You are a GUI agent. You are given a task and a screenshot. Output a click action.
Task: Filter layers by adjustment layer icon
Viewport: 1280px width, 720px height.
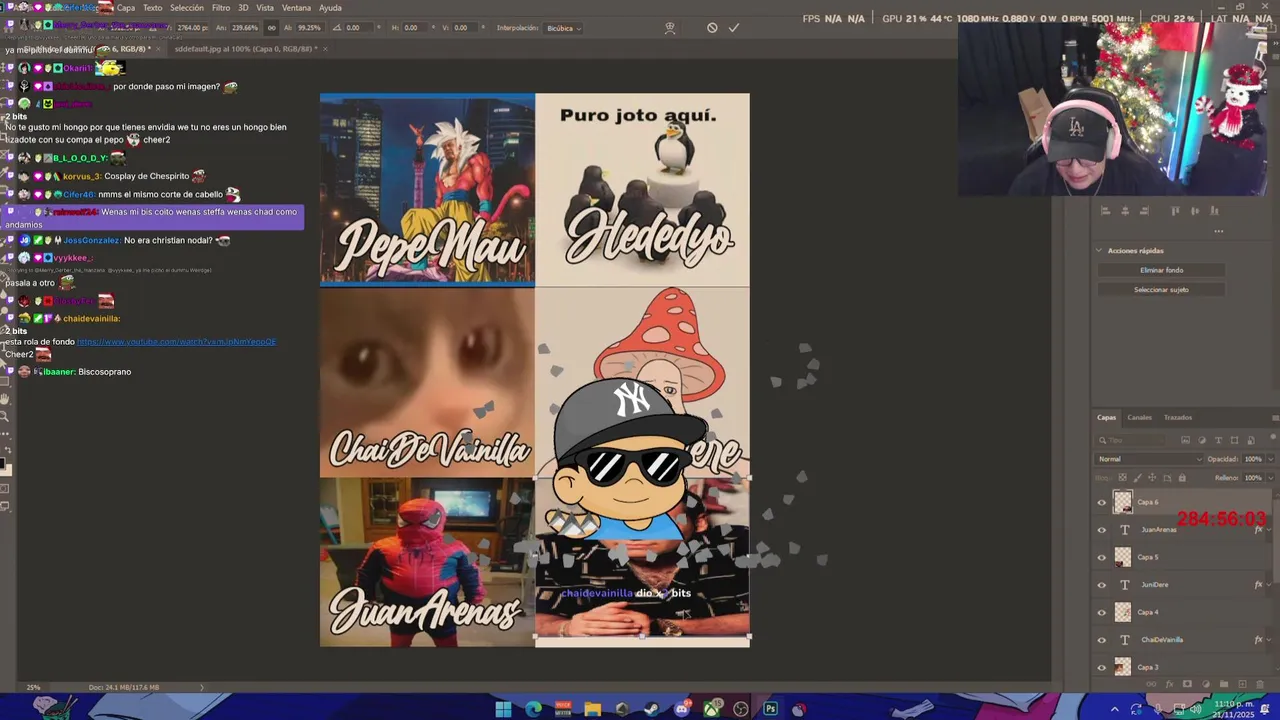coord(1202,440)
